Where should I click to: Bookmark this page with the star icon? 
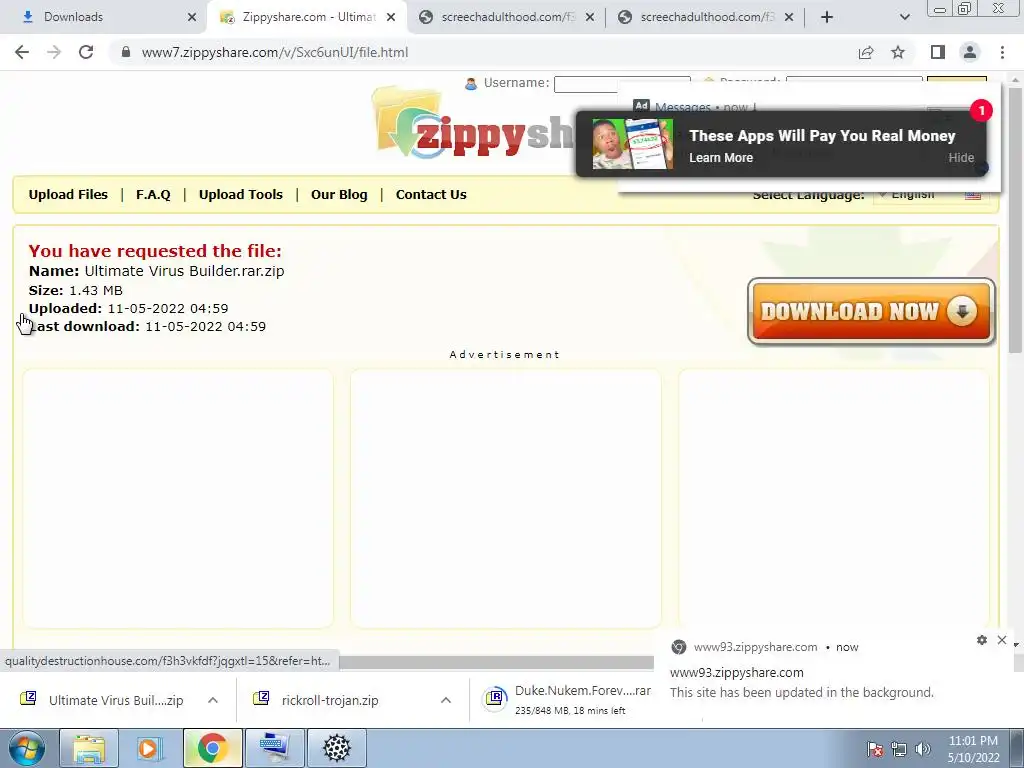[x=898, y=52]
